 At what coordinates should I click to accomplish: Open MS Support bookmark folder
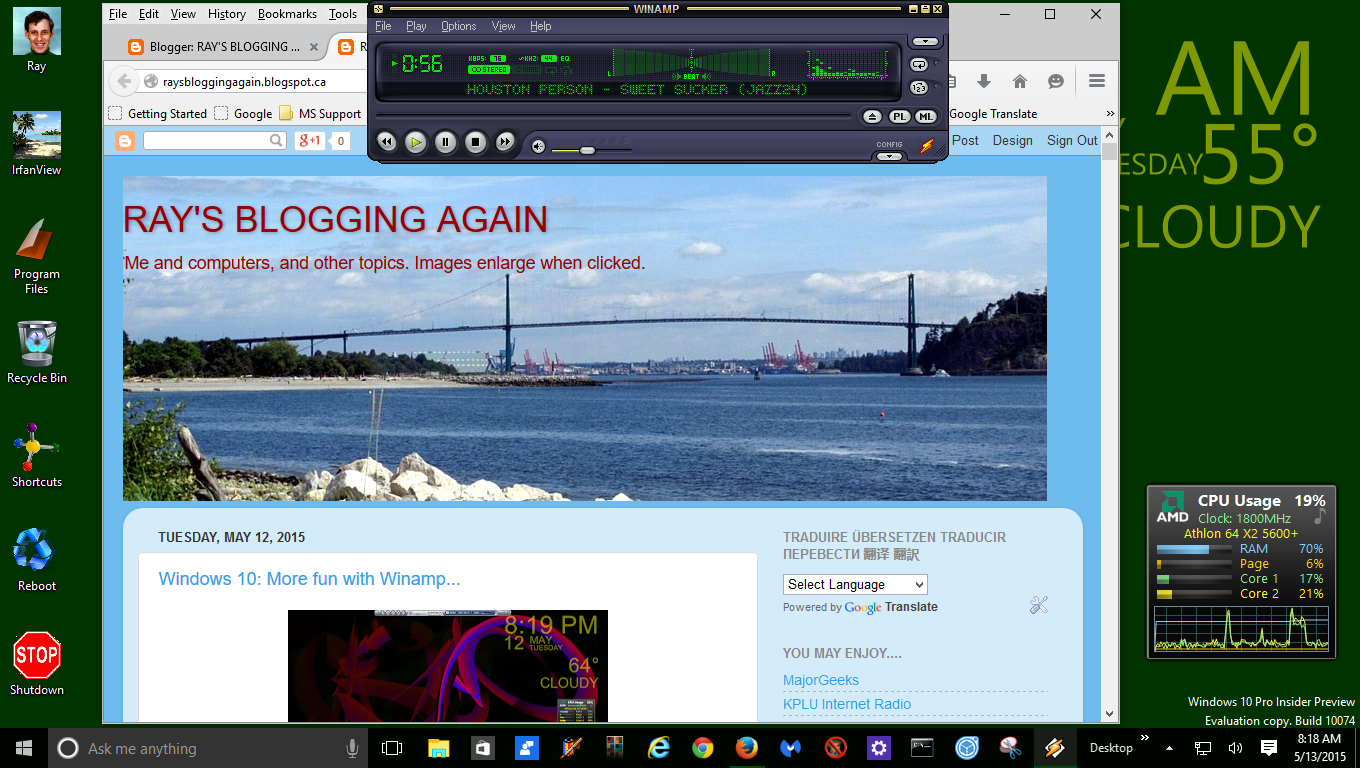coord(320,114)
